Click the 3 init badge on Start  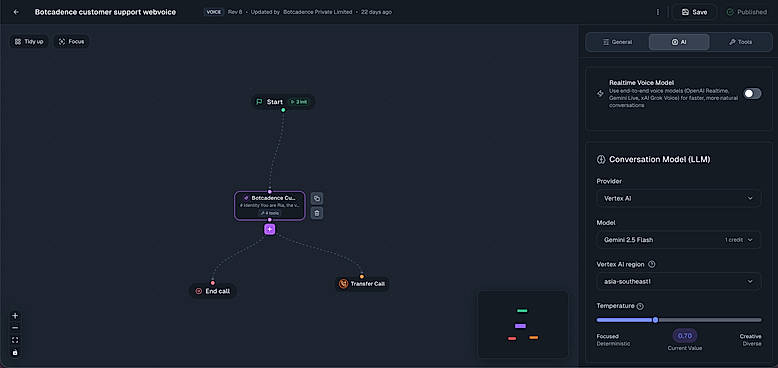pos(299,102)
